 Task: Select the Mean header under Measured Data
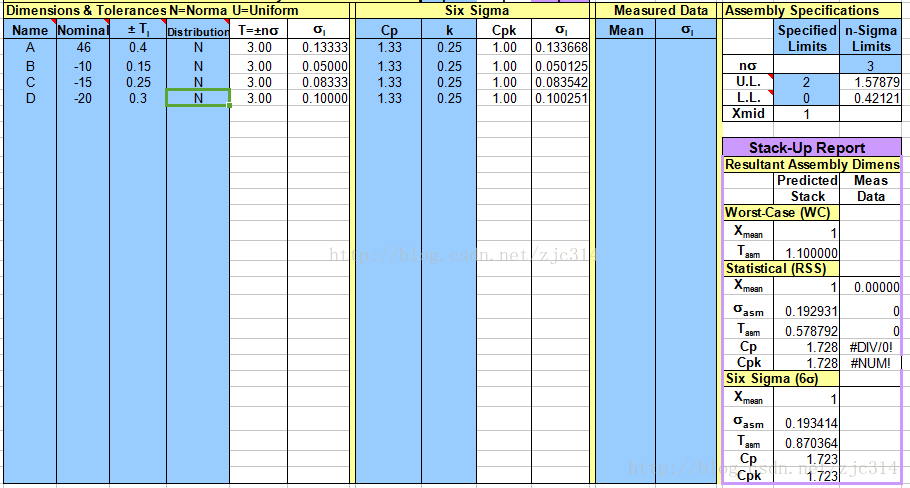tap(626, 30)
